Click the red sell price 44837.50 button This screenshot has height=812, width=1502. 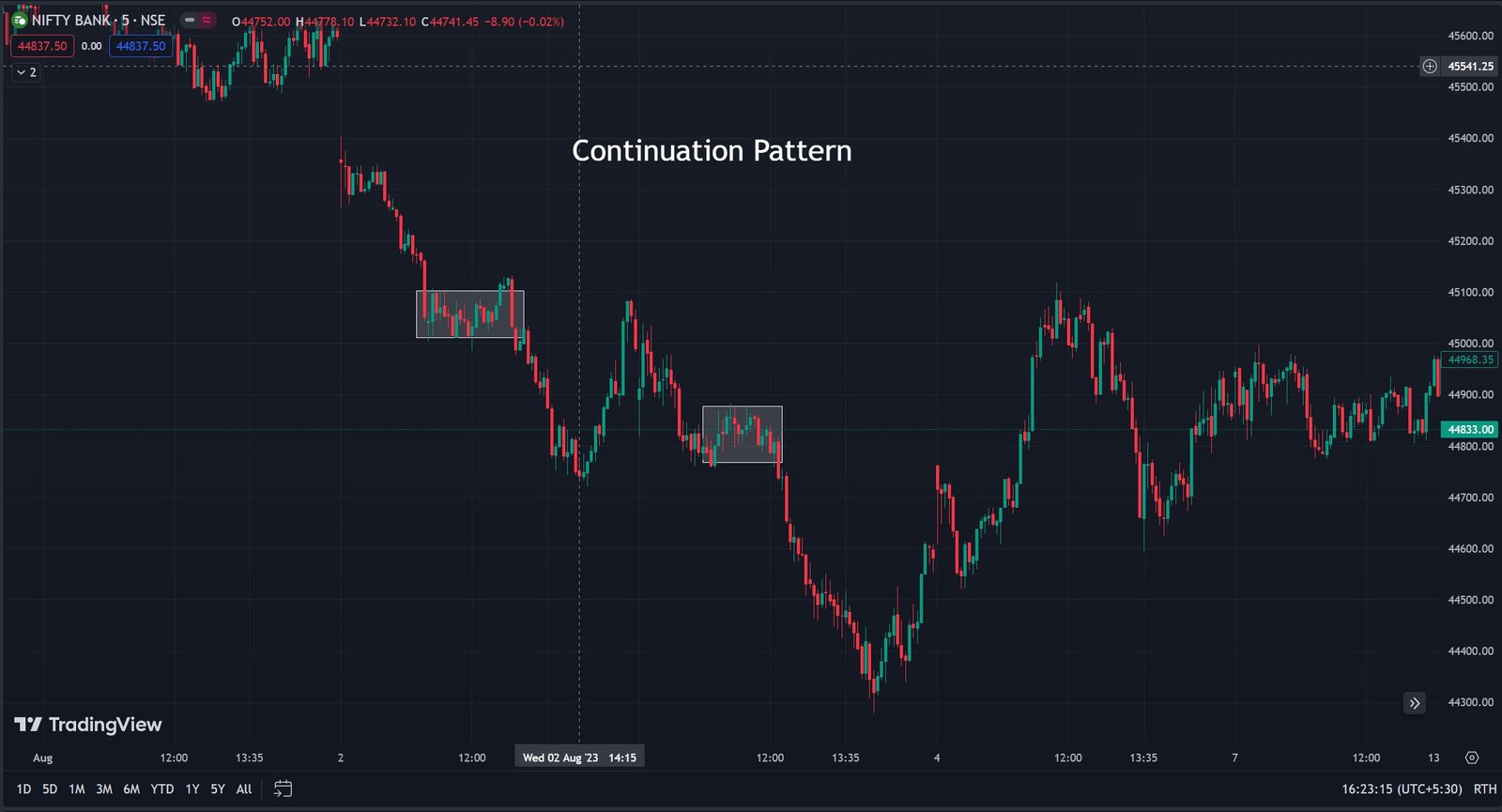tap(42, 46)
